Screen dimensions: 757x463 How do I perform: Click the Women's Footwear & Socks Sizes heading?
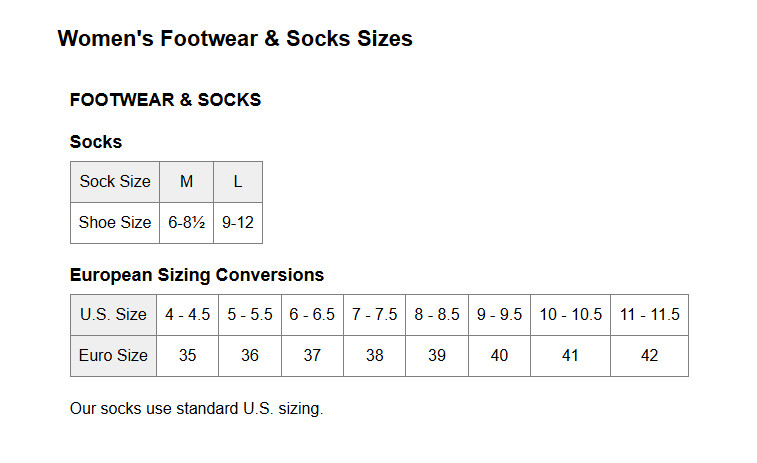(235, 39)
